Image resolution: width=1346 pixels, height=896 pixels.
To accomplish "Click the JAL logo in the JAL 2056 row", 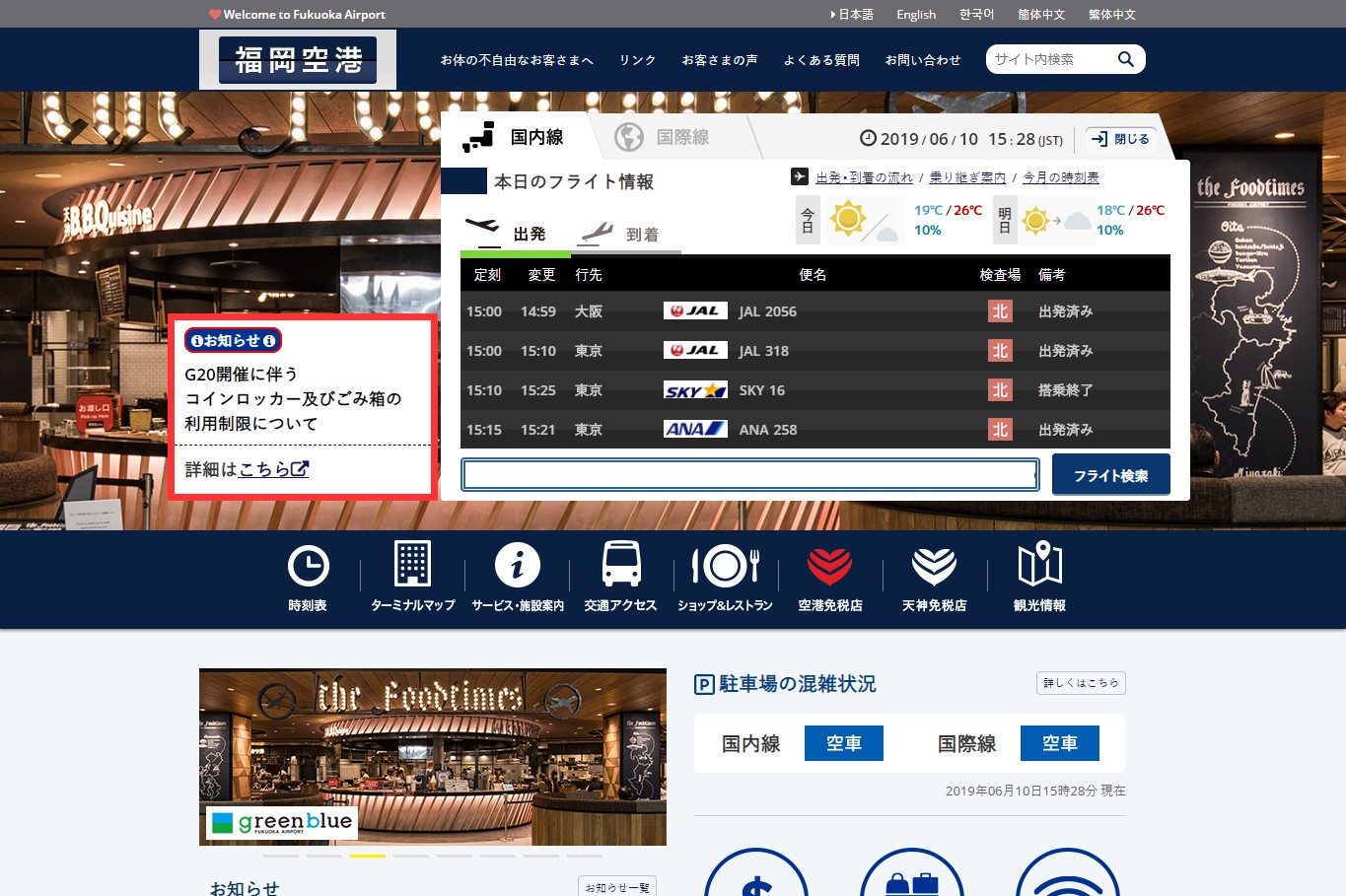I will coord(695,310).
